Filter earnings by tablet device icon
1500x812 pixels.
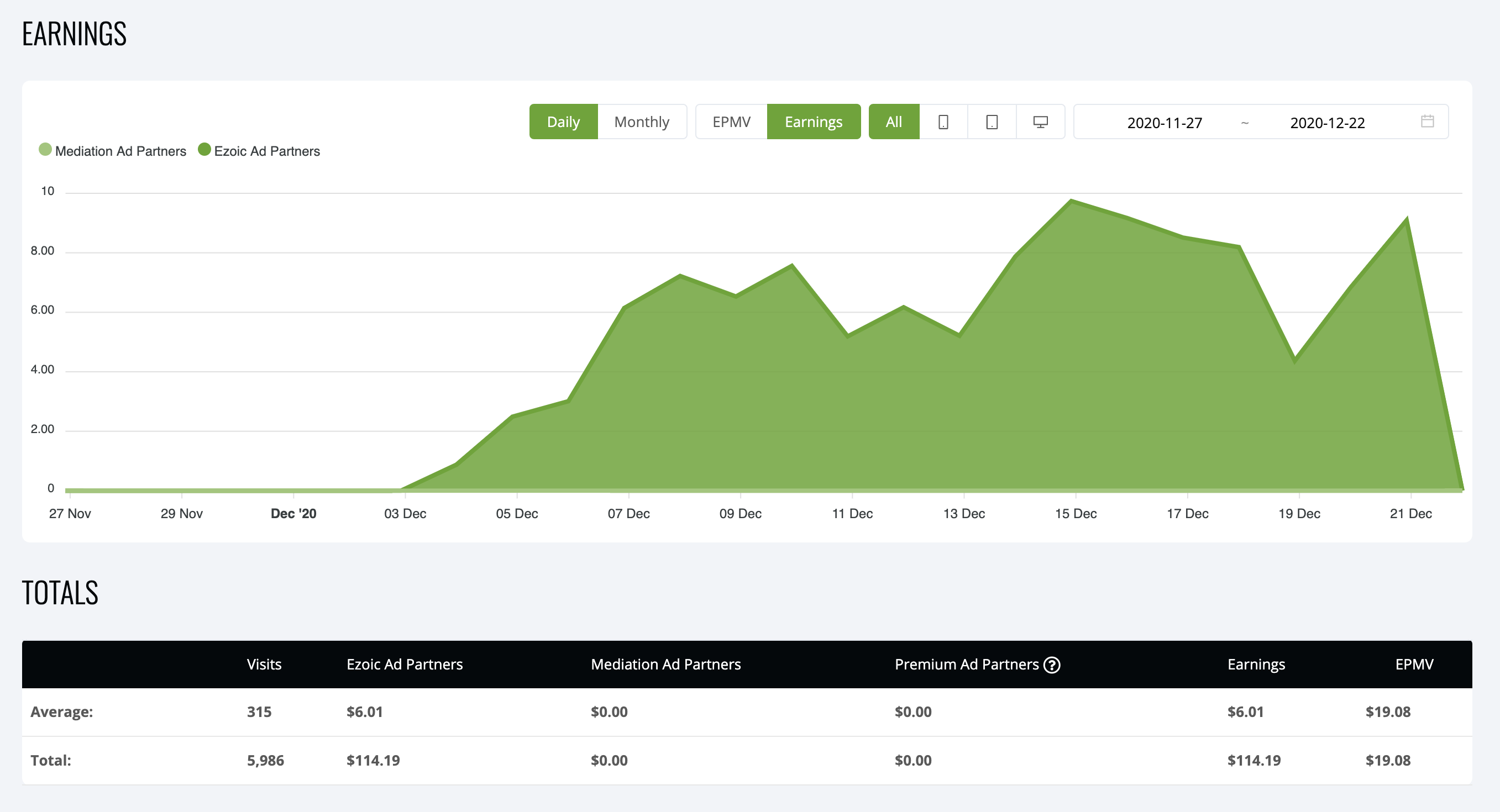tap(992, 122)
